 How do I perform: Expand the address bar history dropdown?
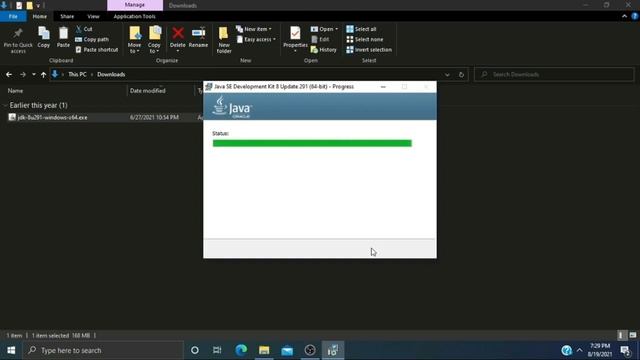pyautogui.click(x=447, y=74)
